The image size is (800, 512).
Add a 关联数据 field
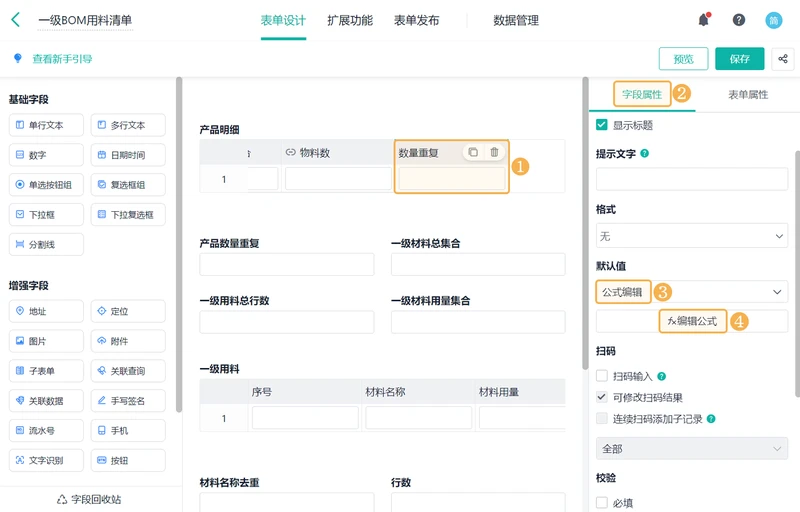[x=46, y=401]
